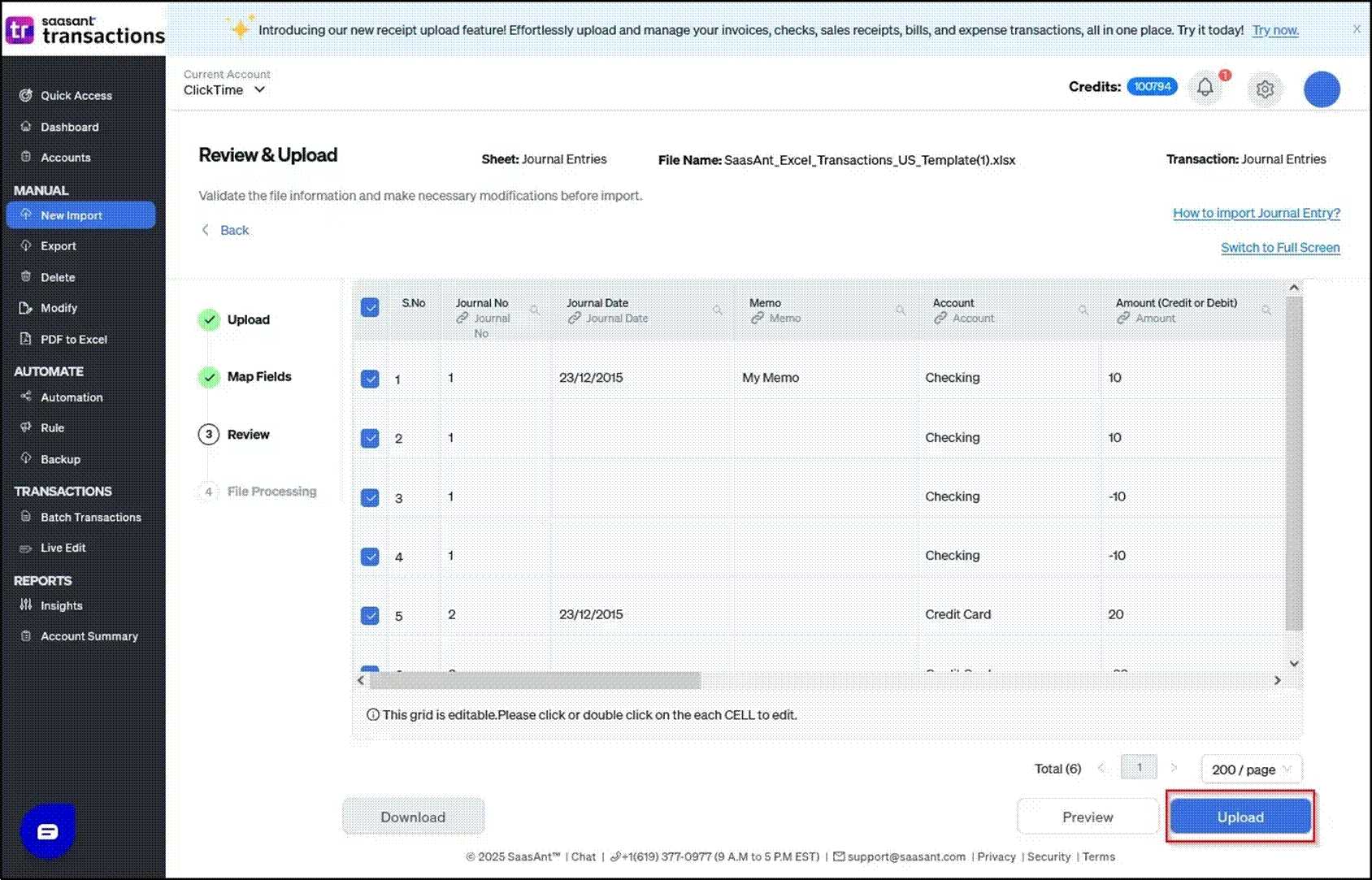Click the horizontal scrollbar of the grid
This screenshot has width=1372, height=880.
(x=536, y=680)
